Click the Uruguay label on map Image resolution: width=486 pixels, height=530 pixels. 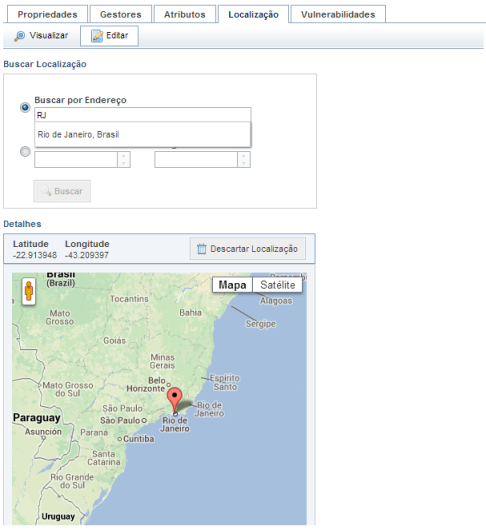pyautogui.click(x=58, y=516)
